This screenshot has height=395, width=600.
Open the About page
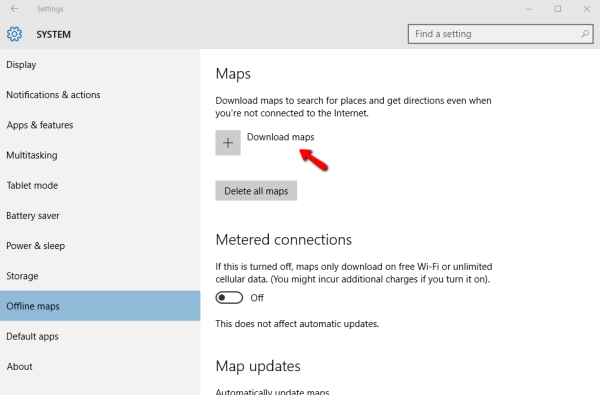pos(100,367)
